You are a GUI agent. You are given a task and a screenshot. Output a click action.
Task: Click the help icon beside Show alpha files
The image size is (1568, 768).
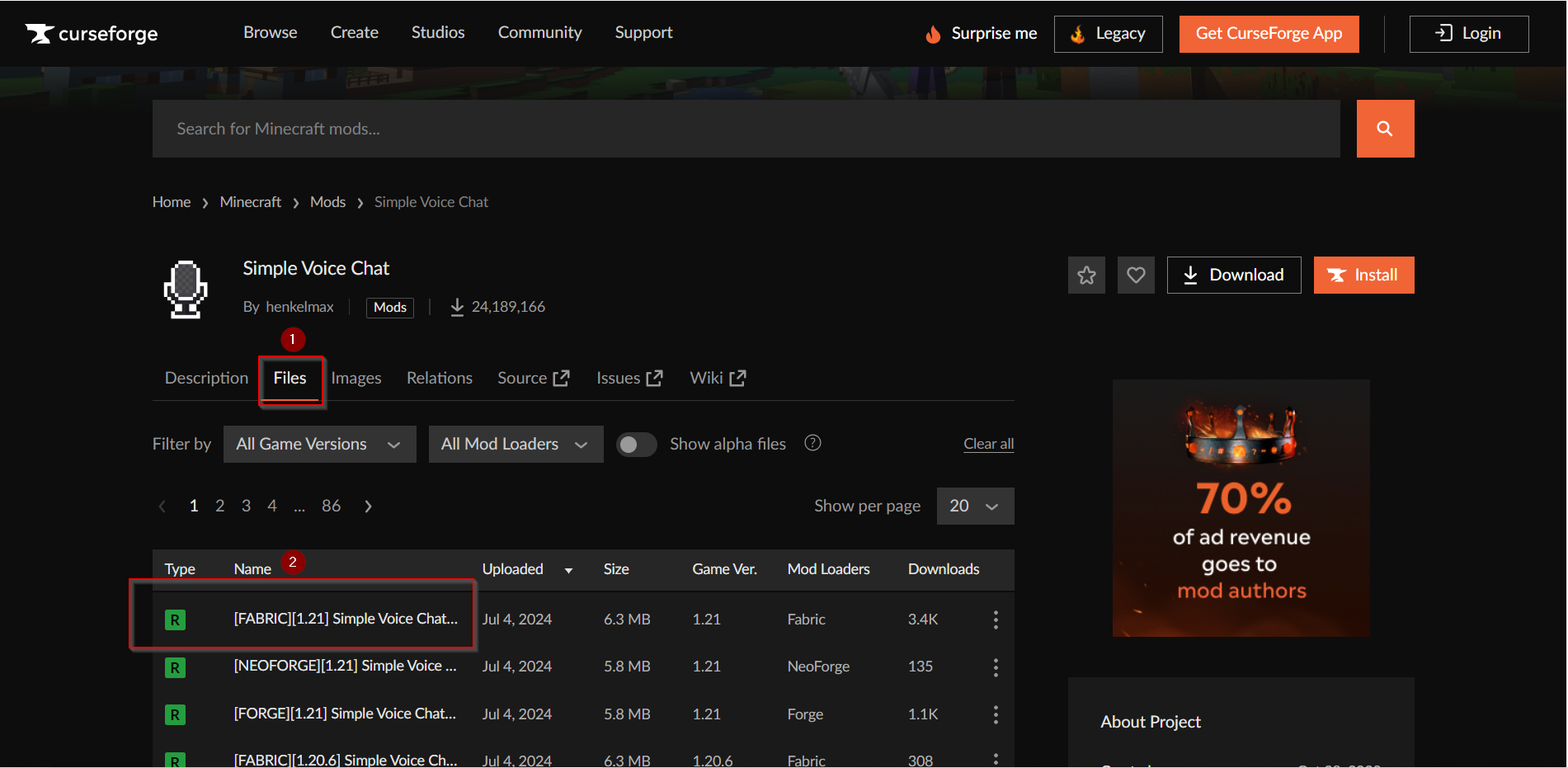point(812,443)
